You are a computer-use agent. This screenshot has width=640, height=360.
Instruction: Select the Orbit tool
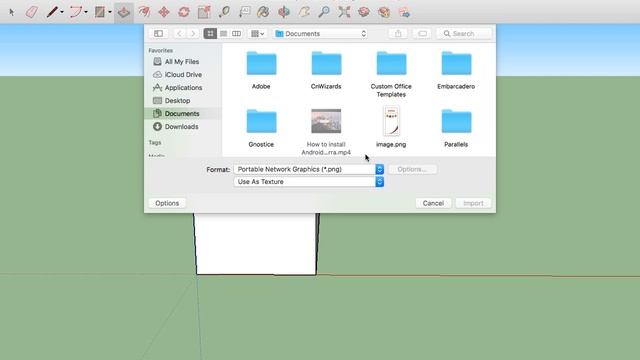[x=284, y=12]
